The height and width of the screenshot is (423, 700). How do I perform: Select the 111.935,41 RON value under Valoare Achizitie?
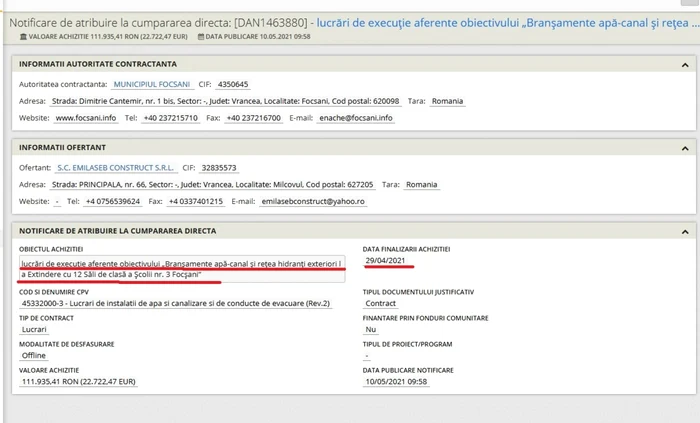(79, 382)
